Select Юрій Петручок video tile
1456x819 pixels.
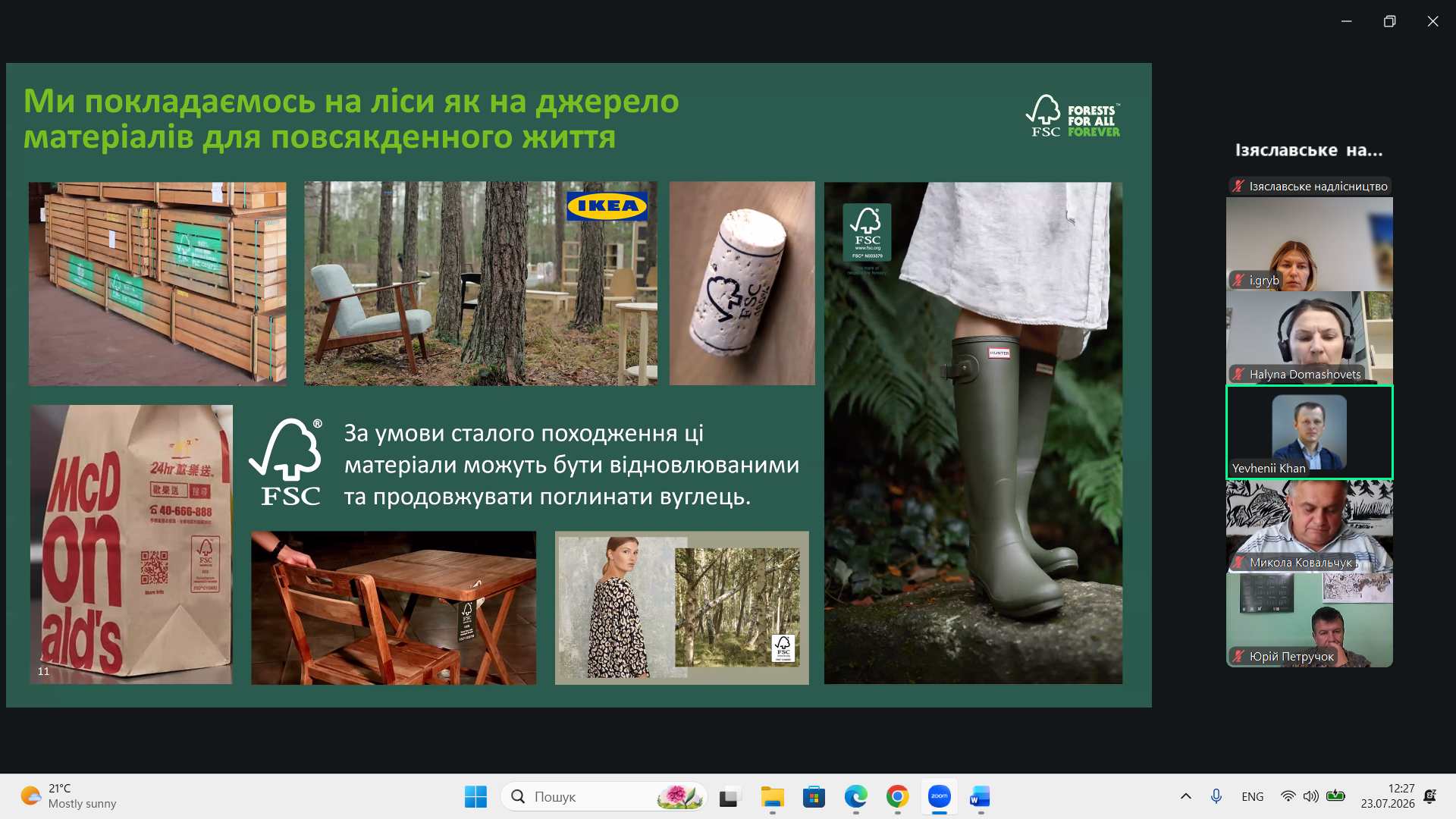tap(1310, 620)
